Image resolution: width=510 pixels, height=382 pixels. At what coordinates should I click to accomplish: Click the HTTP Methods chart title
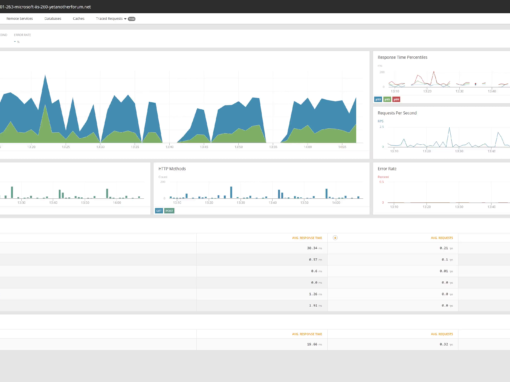172,169
